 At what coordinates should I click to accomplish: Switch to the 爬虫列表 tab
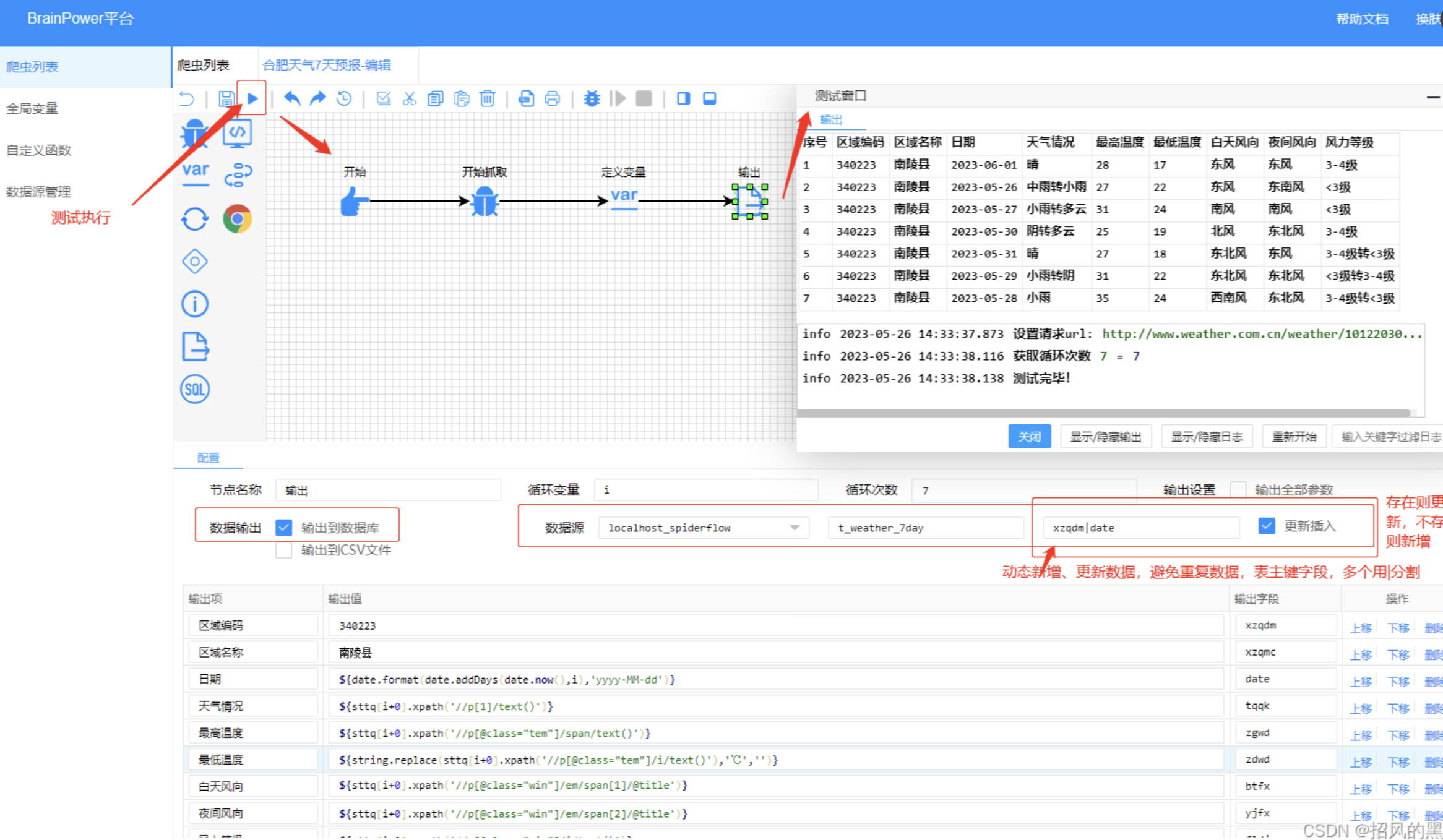204,66
